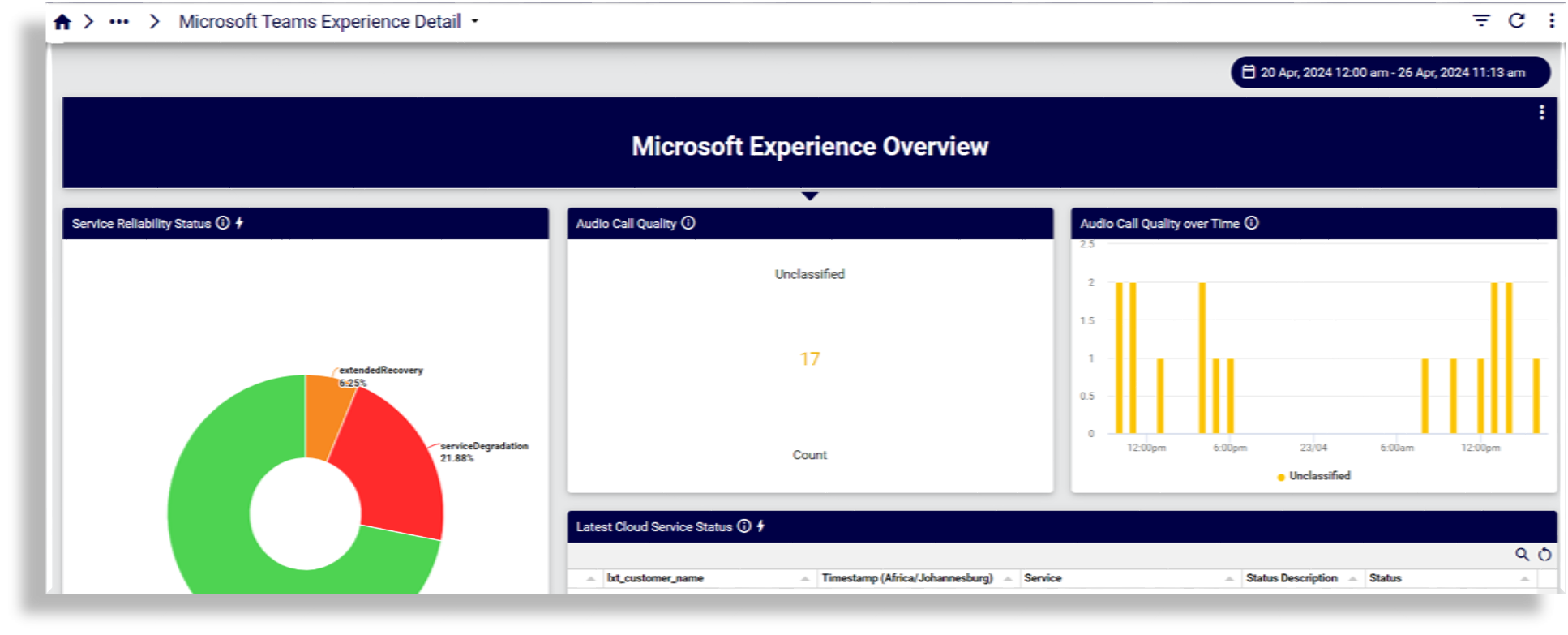
Task: Open the filter options icon
Action: [1481, 20]
